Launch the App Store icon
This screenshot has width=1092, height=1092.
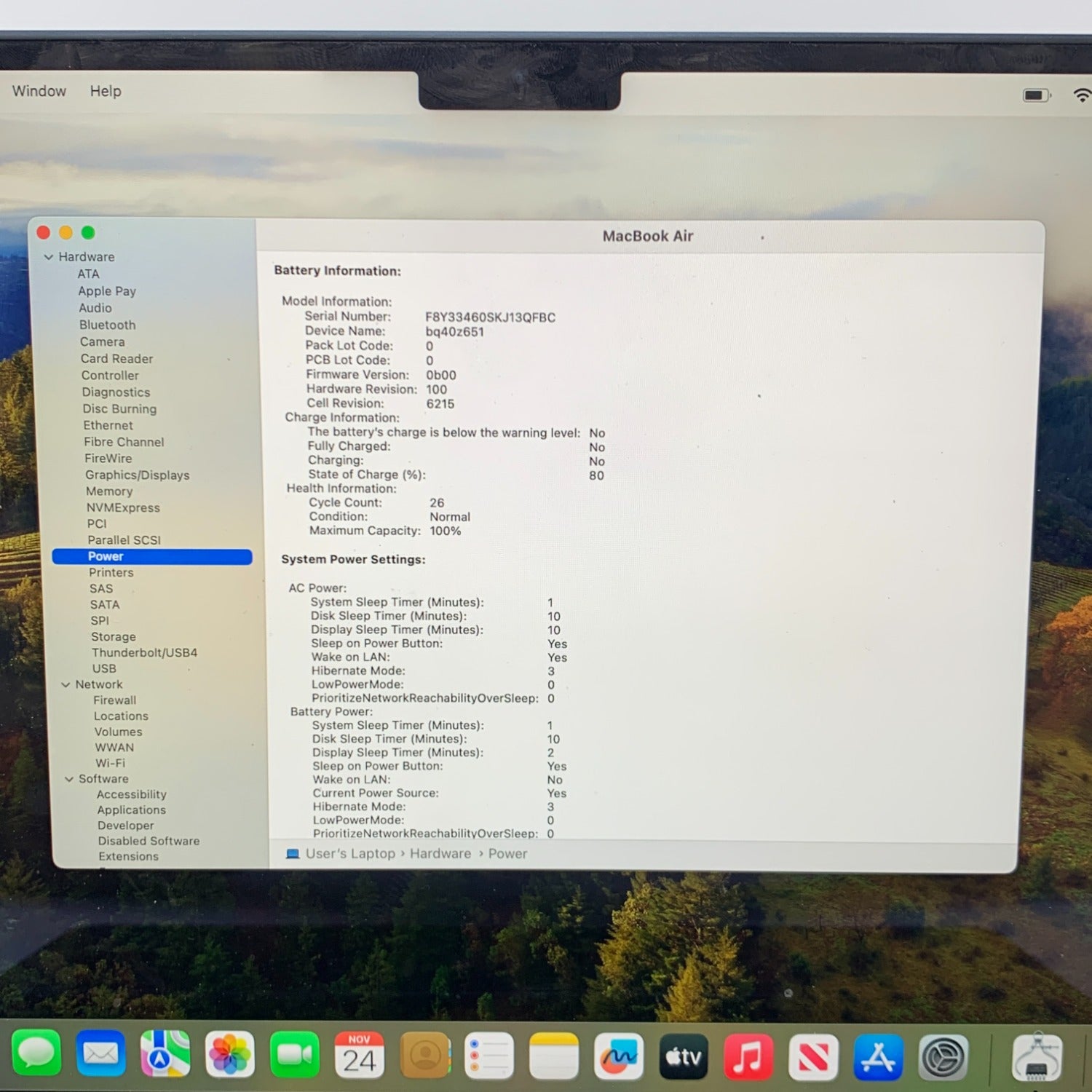(878, 1057)
